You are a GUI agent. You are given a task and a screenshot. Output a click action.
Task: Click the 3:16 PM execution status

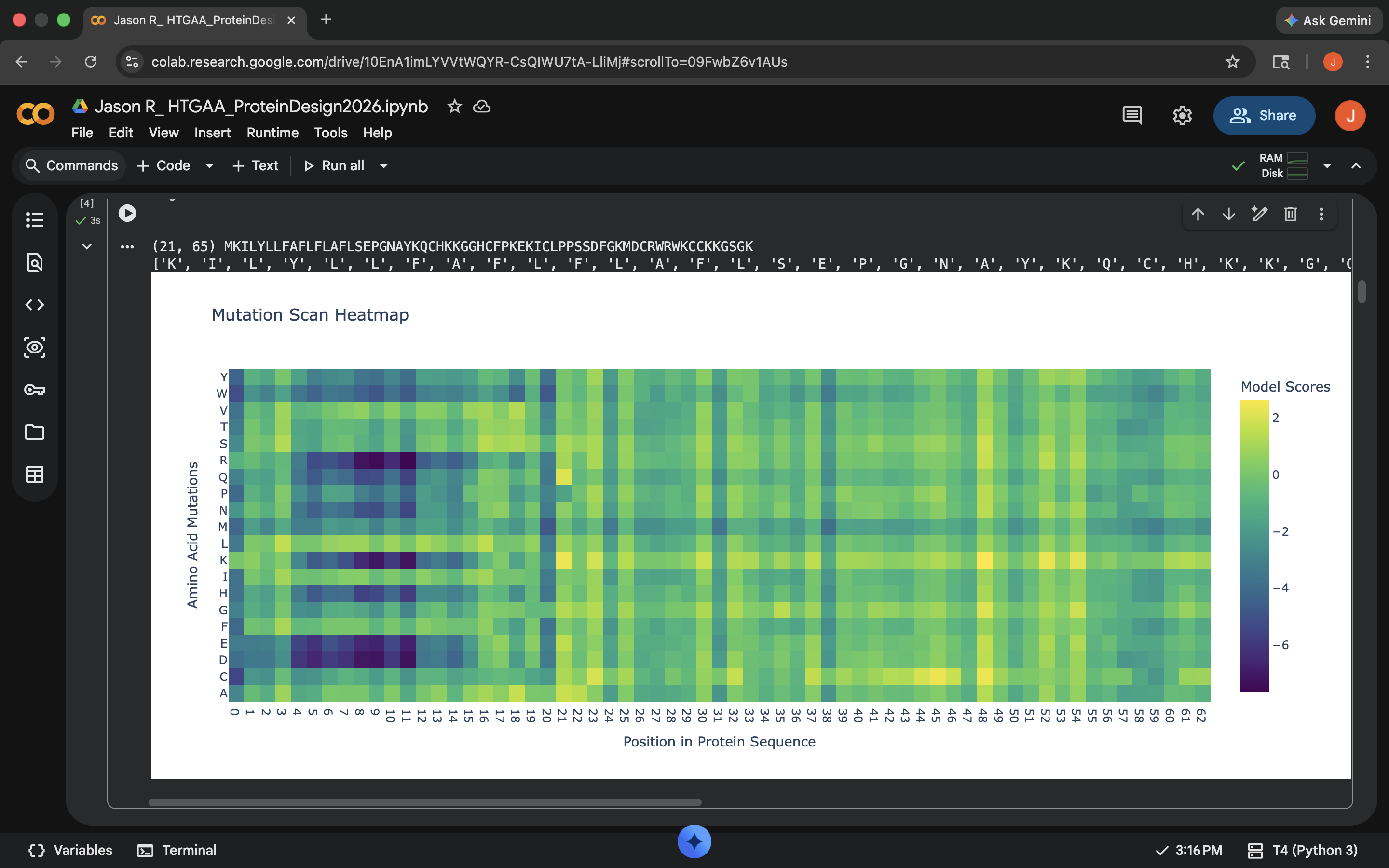(1189, 850)
